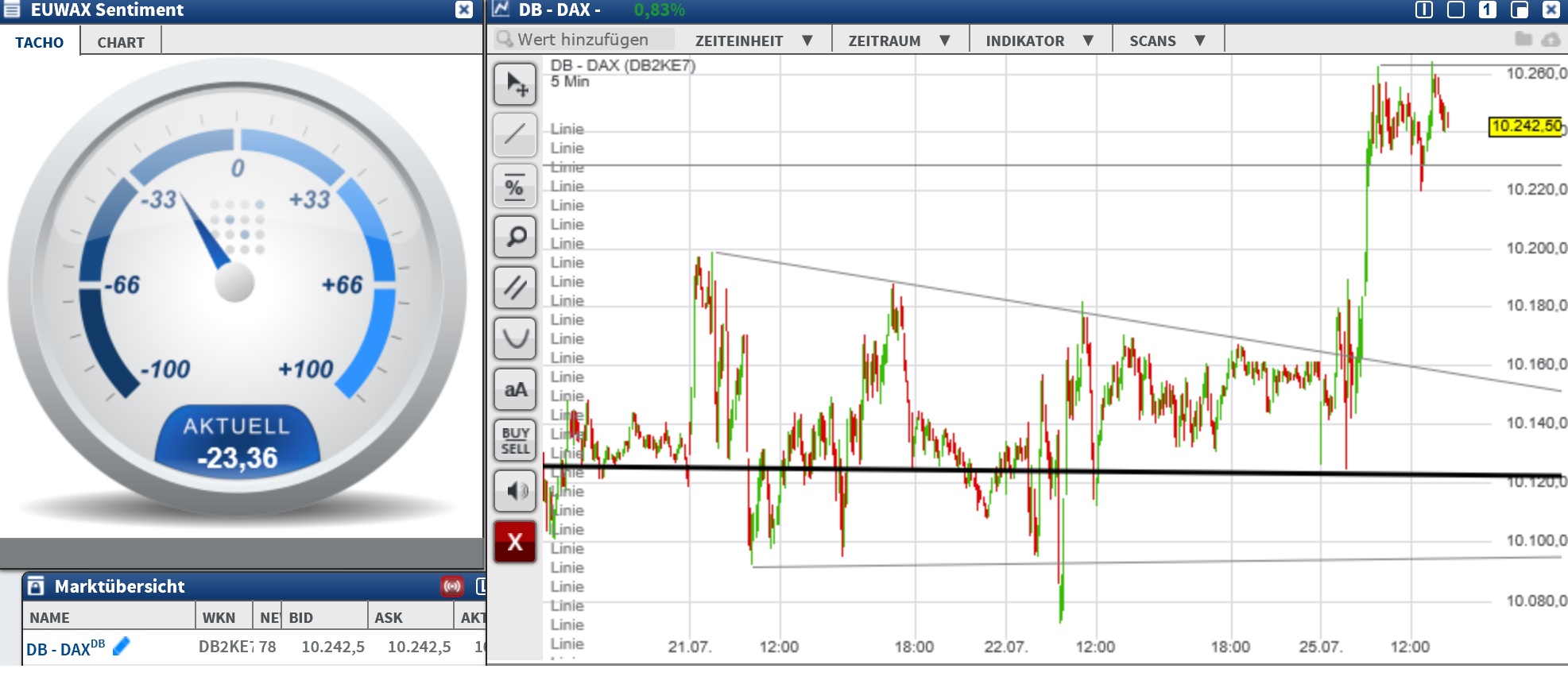Open EUWAX Sentiment panel menu icon
This screenshot has width=1568, height=688.
[12, 10]
